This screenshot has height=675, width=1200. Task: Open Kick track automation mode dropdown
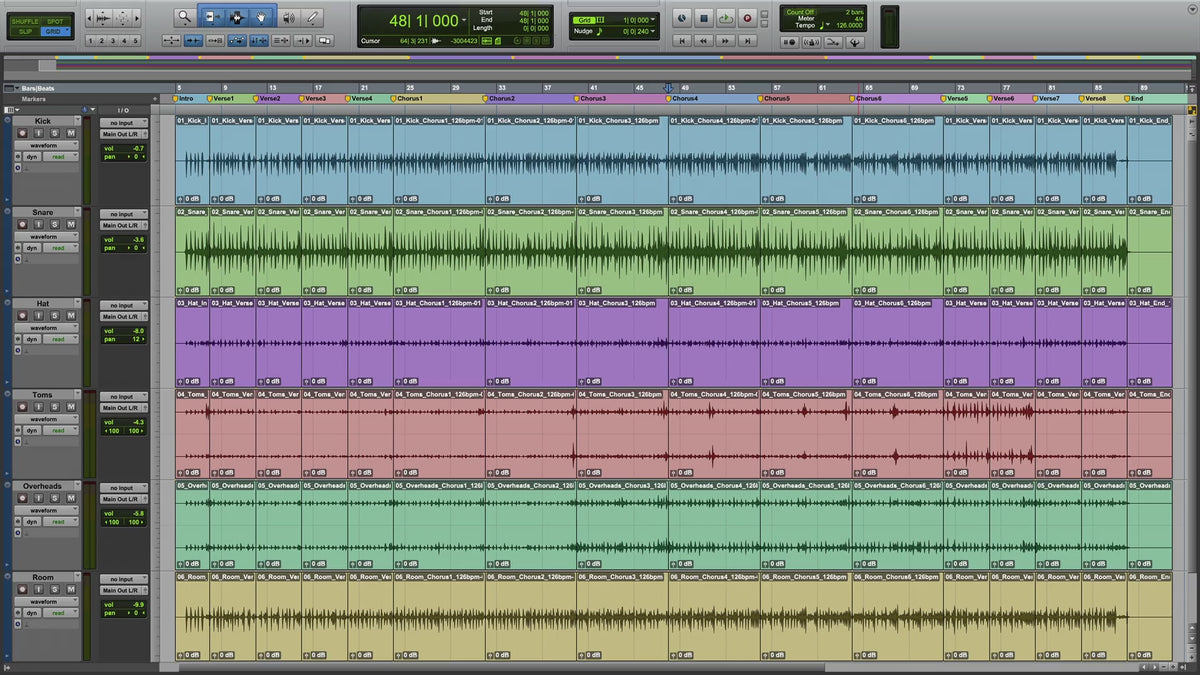(x=58, y=157)
